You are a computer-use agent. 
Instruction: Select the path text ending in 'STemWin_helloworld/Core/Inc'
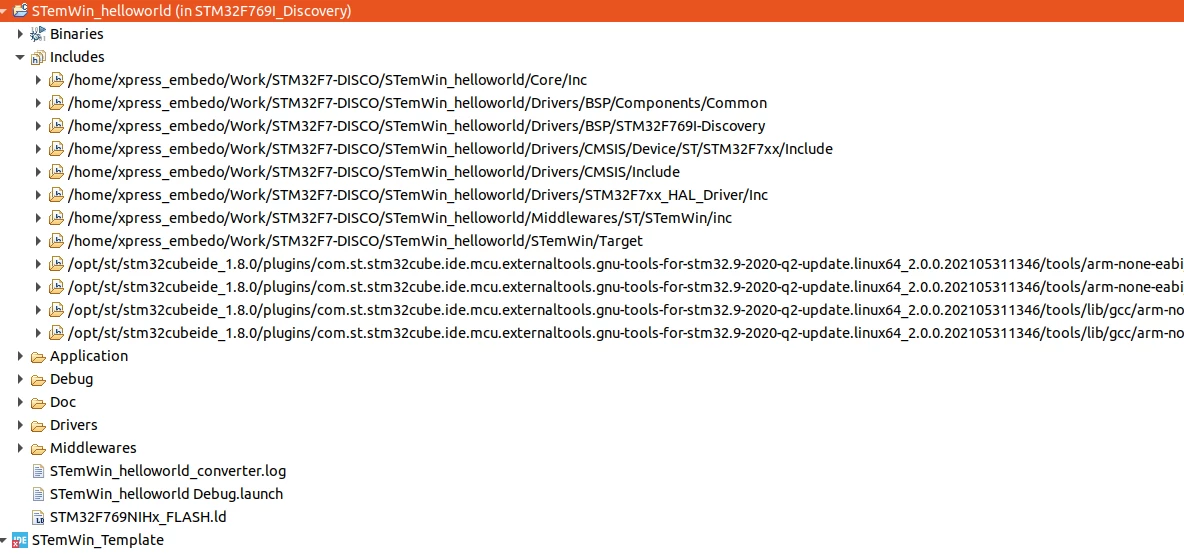click(x=328, y=80)
